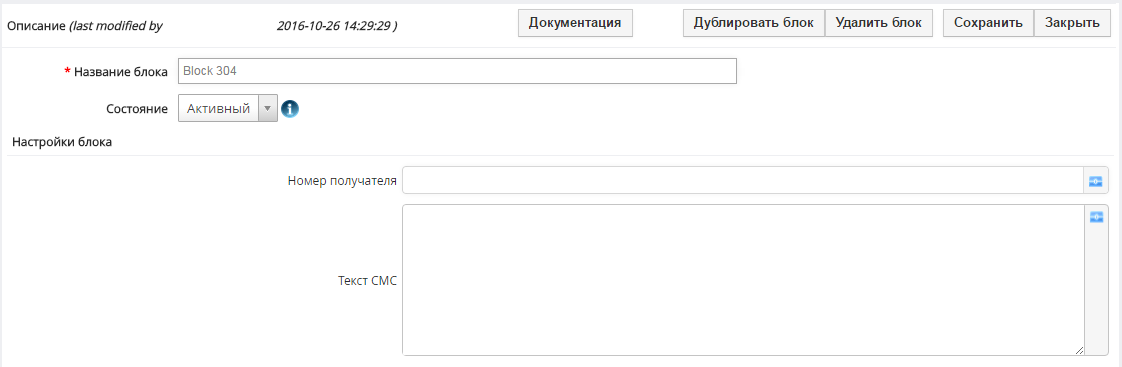The width and height of the screenshot is (1122, 367).
Task: Close the editor with the Закрыть button
Action: tap(1072, 23)
